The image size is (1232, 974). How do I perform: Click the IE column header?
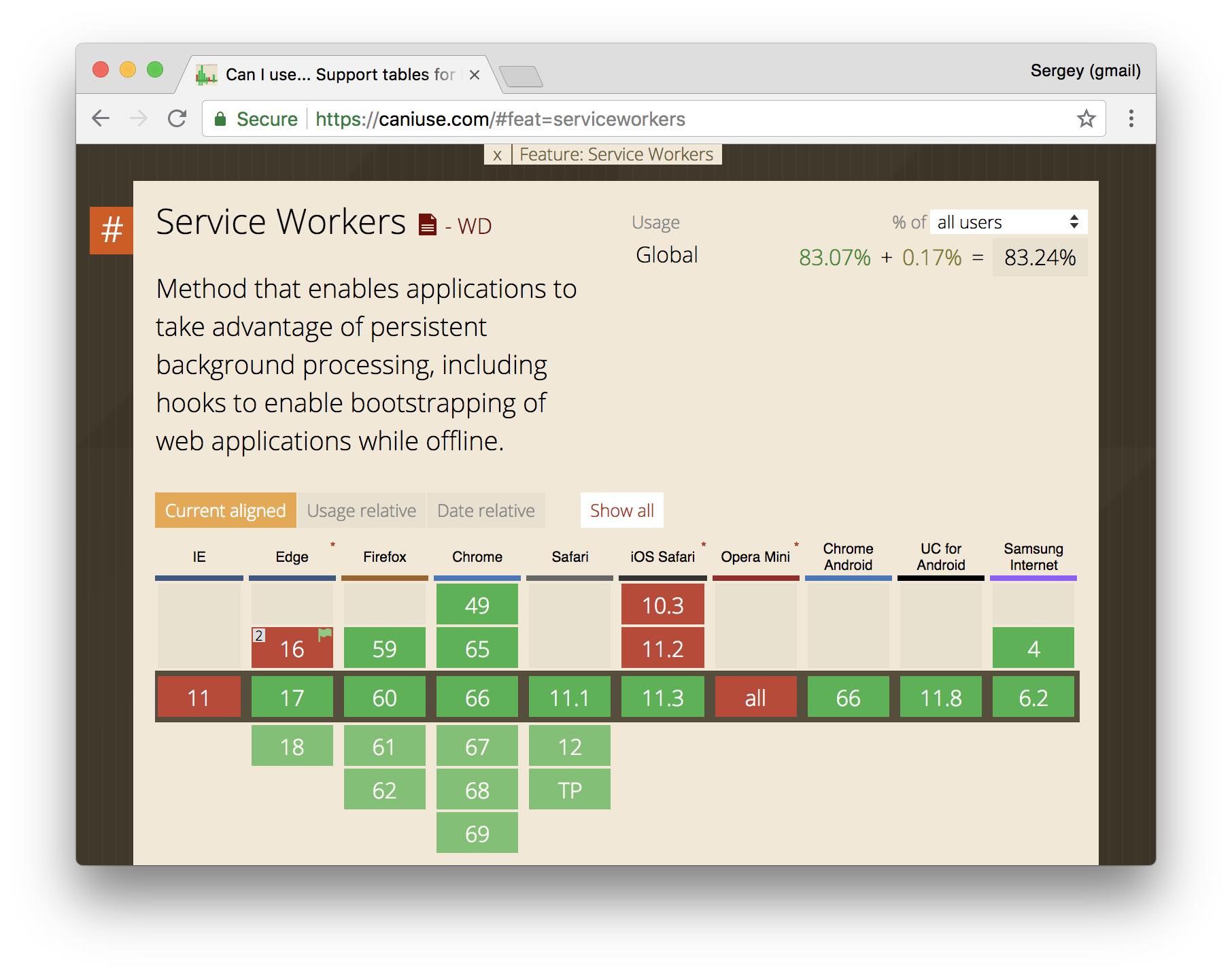[x=199, y=556]
